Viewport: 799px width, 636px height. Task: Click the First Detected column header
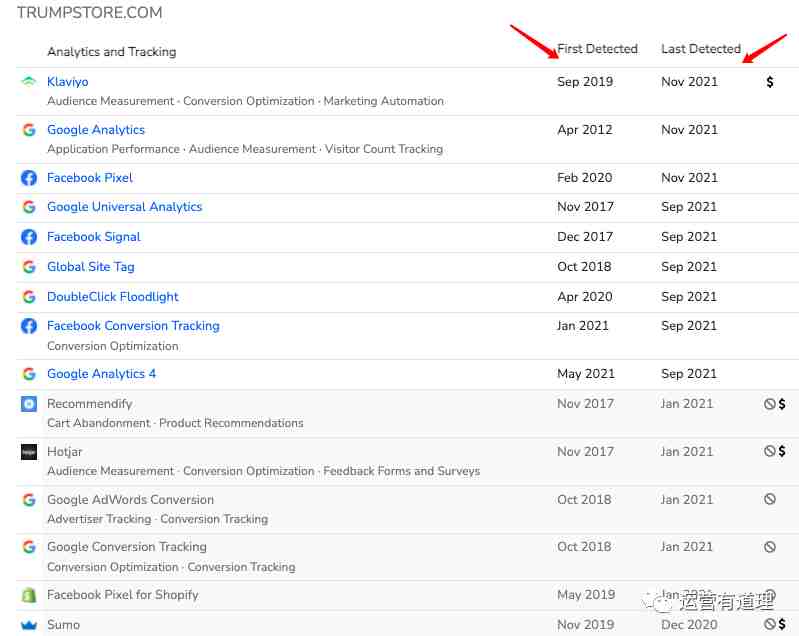[597, 49]
